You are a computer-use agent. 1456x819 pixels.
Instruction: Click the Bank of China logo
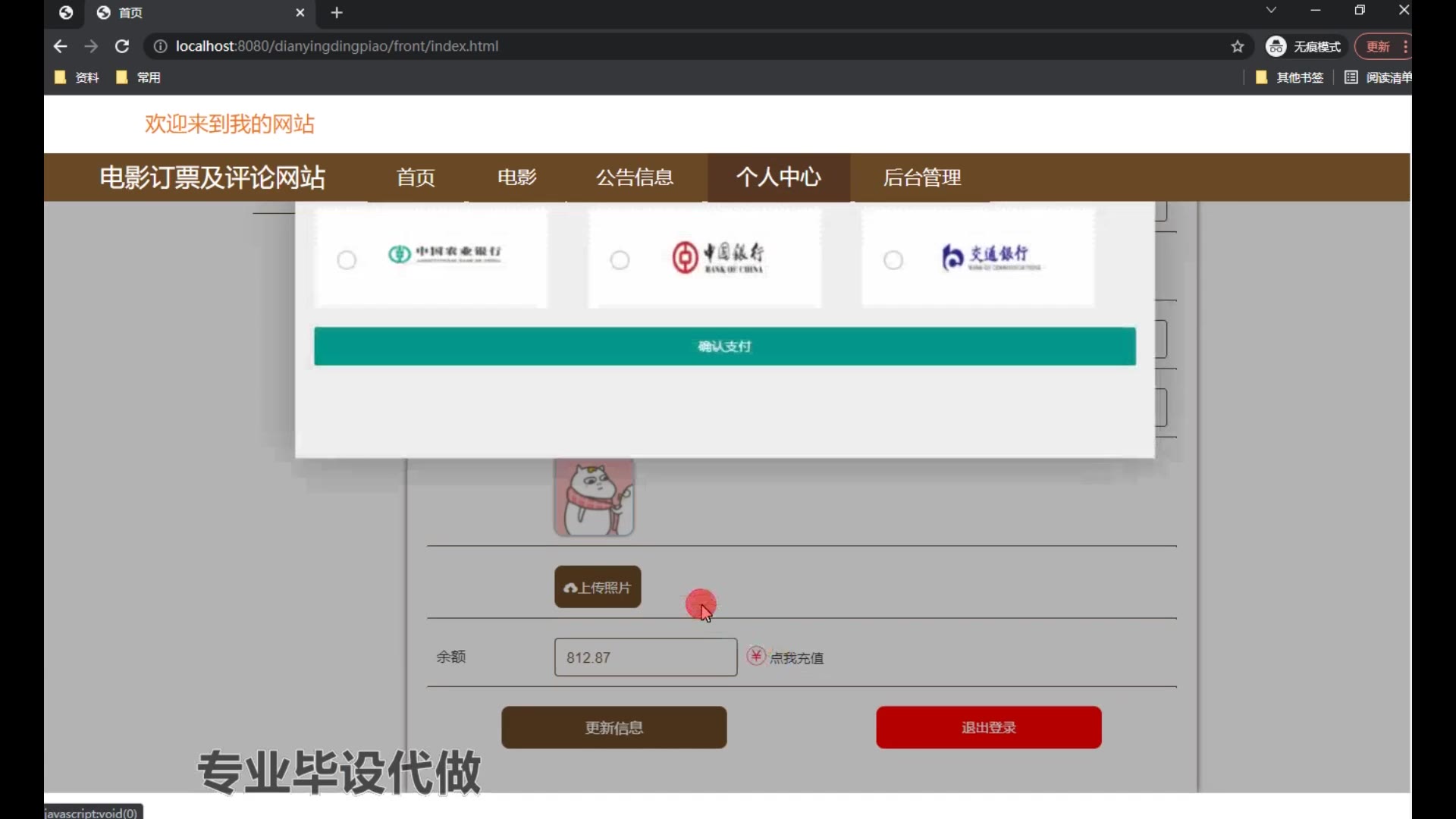pyautogui.click(x=717, y=257)
